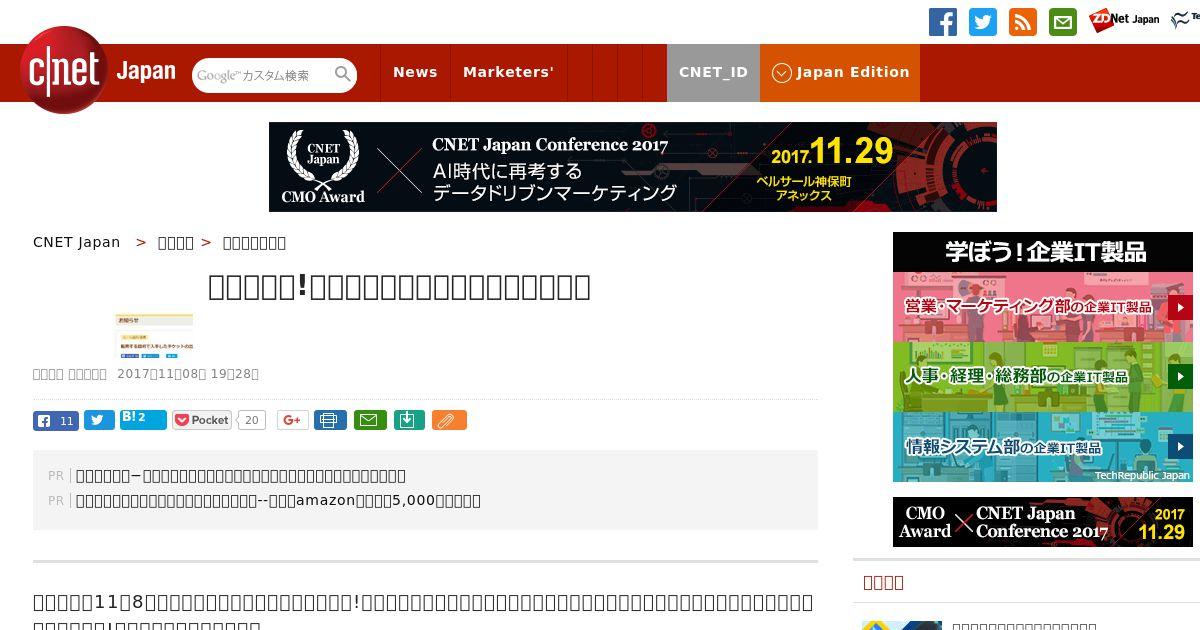Viewport: 1200px width, 630px height.
Task: Open the second breadcrumb link
Action: (176, 242)
